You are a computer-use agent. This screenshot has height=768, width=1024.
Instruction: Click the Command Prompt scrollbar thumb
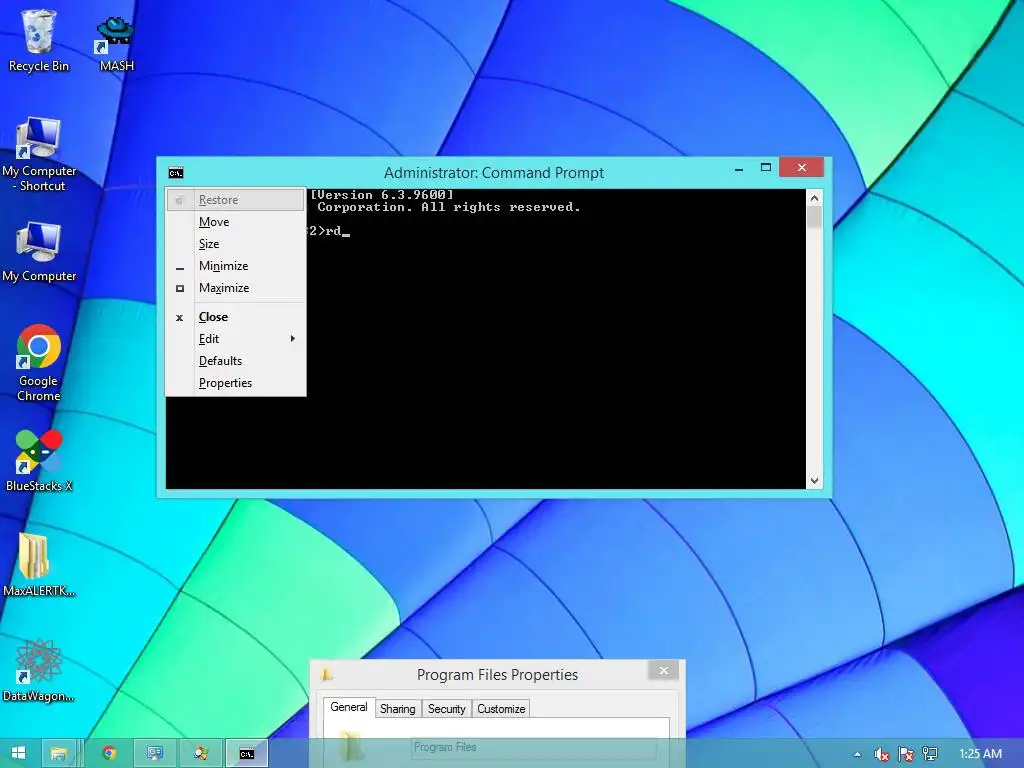(814, 217)
